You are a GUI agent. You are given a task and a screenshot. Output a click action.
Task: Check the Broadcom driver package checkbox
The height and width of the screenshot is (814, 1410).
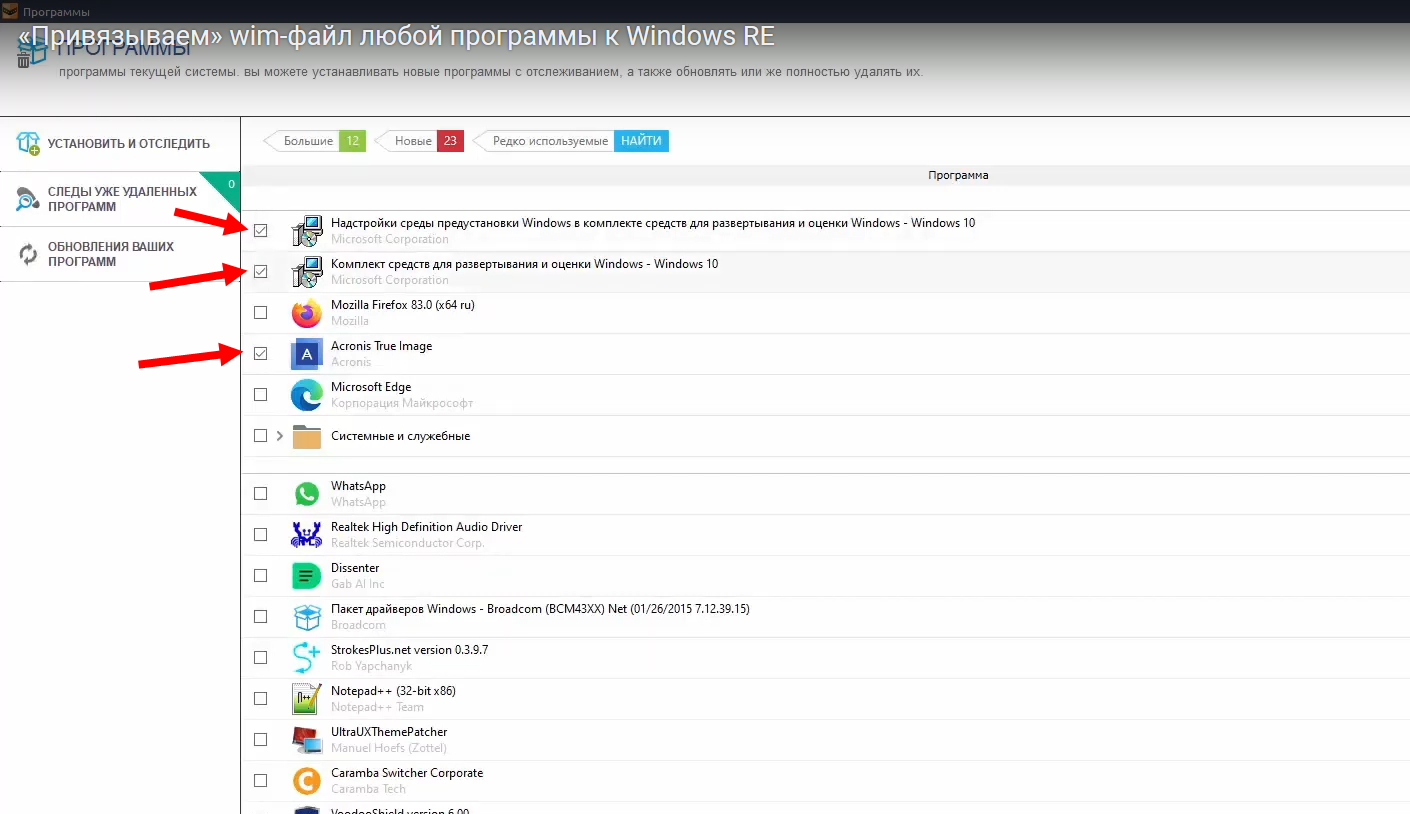point(261,617)
